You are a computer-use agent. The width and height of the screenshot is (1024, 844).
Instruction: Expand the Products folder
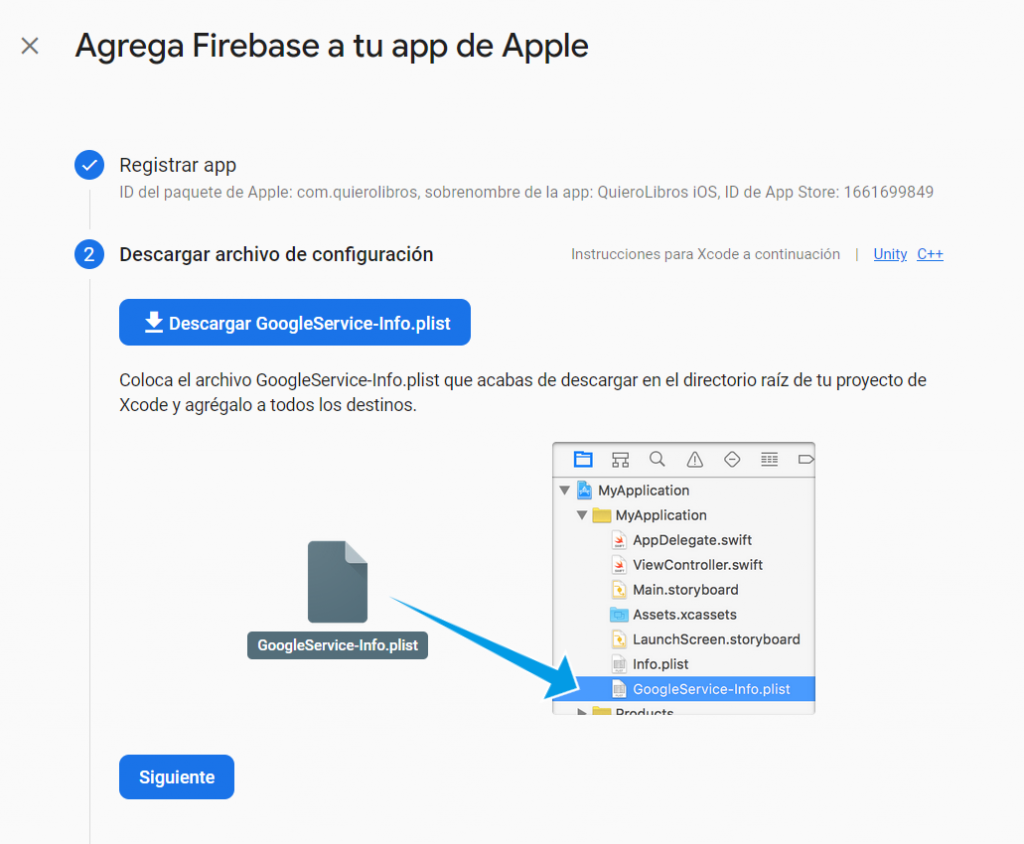coord(581,711)
